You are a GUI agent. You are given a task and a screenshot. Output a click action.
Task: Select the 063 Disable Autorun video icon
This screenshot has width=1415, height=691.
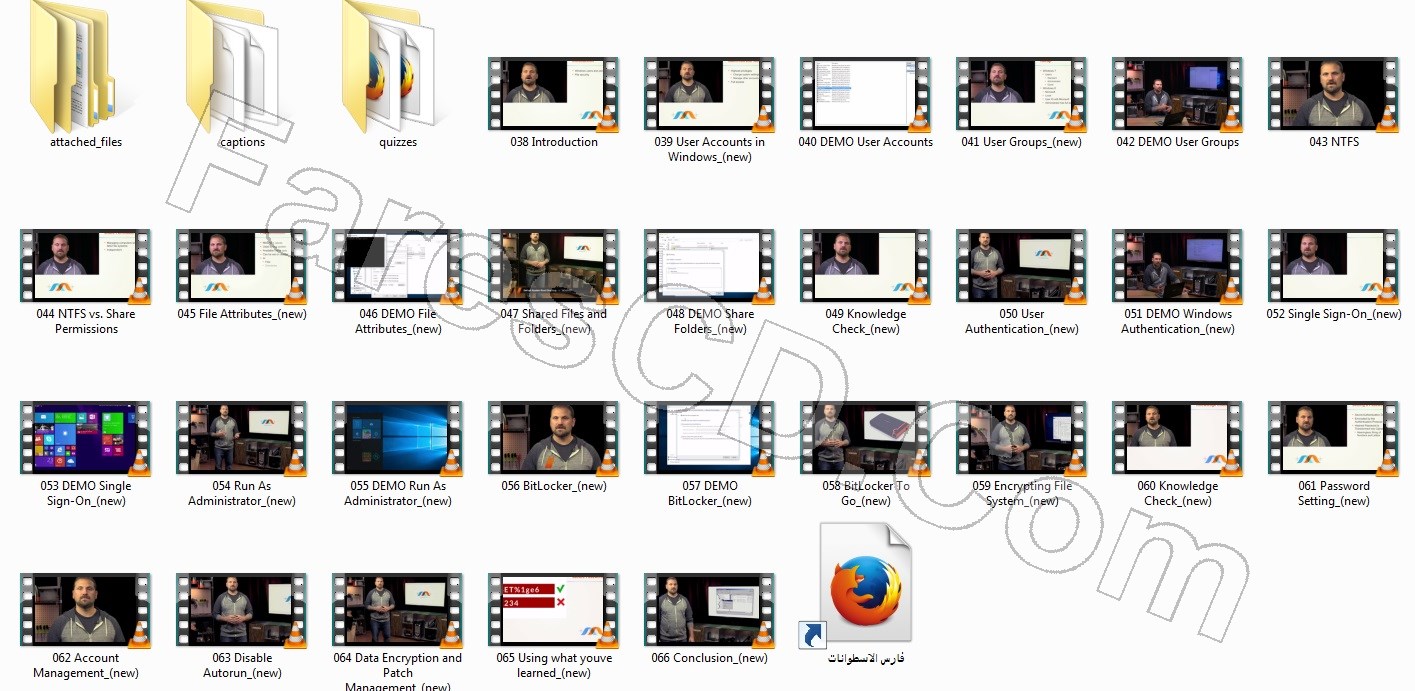(242, 610)
